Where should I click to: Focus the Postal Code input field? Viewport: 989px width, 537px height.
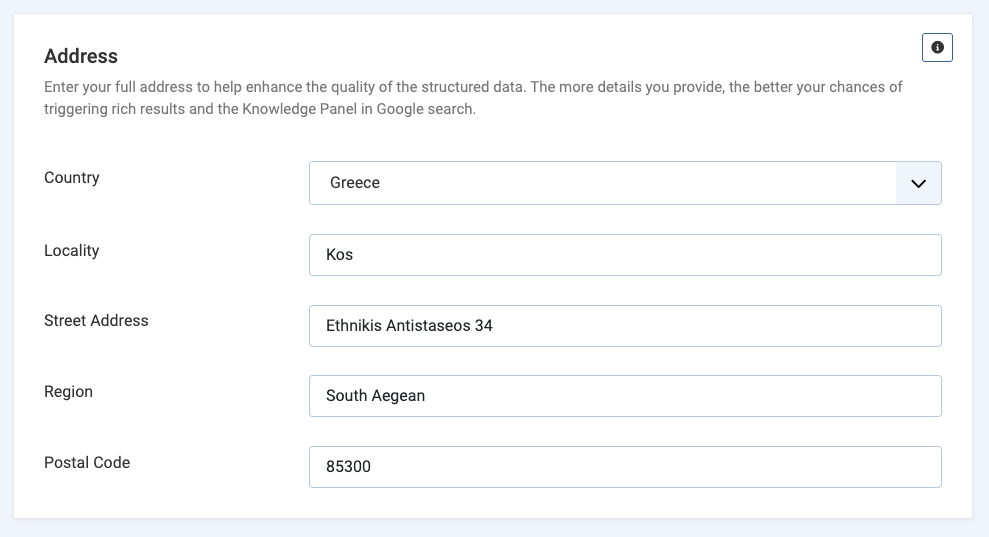[625, 467]
